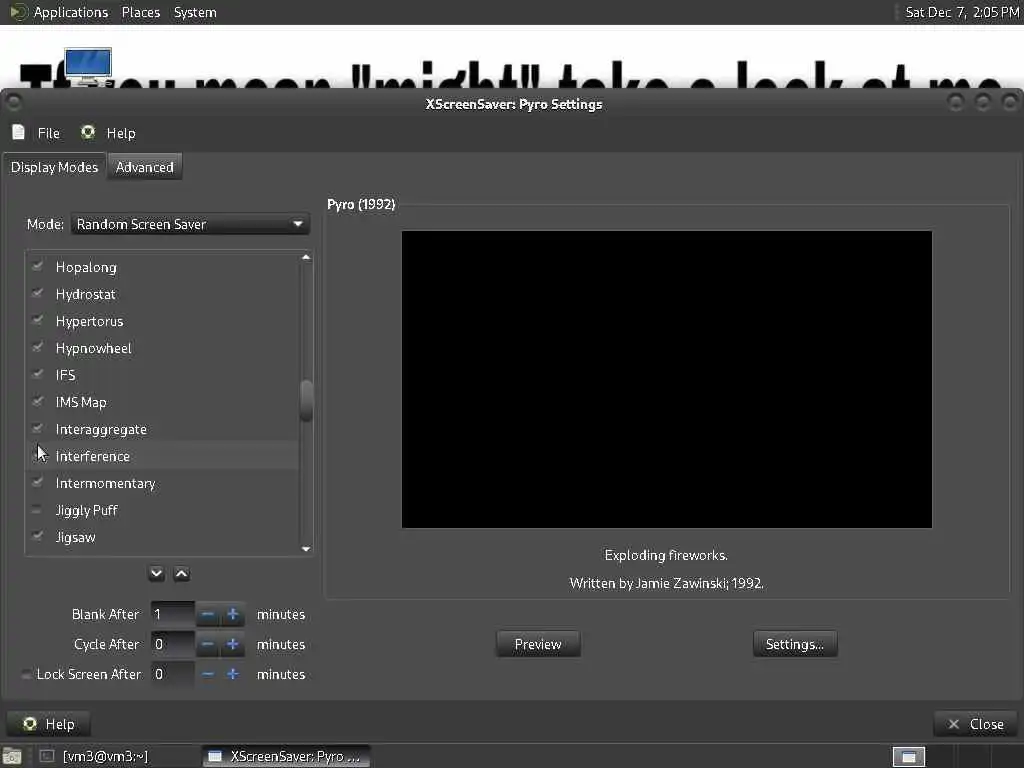
Task: Click the clock showing Sat Dec 7
Action: click(961, 12)
